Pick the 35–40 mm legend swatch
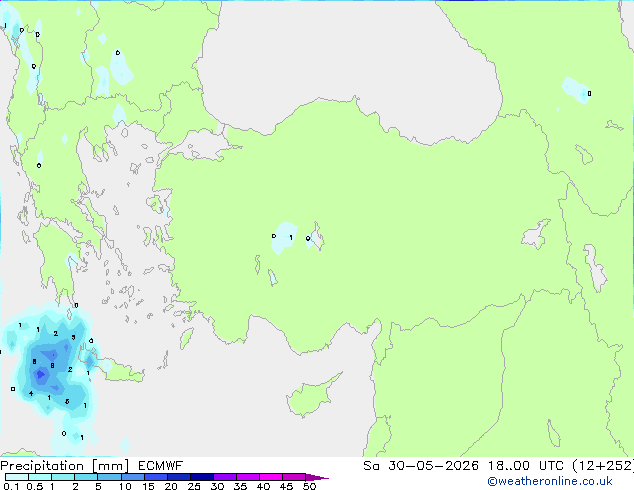This screenshot has height=490, width=634. pos(247,477)
